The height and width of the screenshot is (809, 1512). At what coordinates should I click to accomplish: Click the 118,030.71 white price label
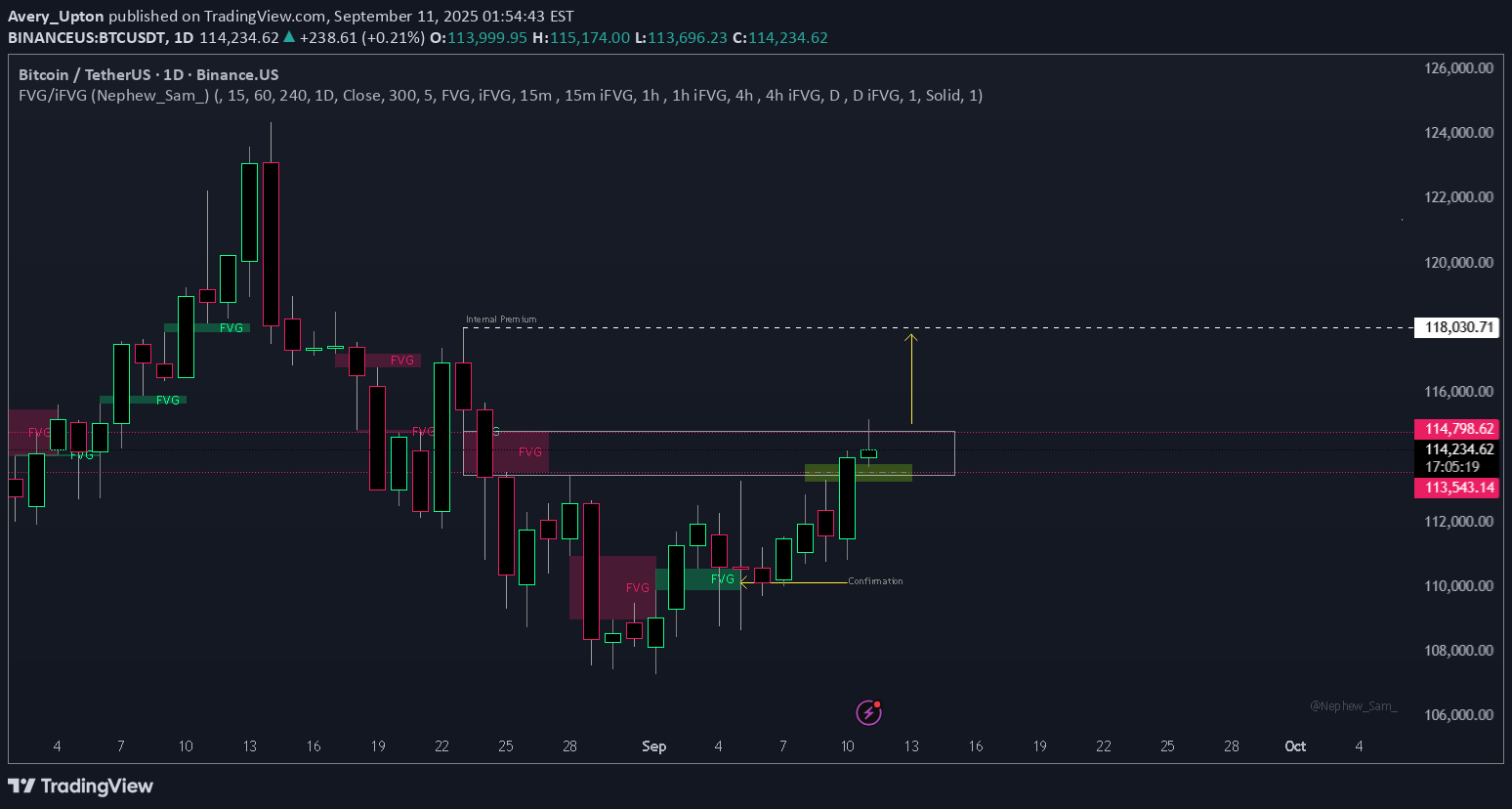[x=1456, y=327]
